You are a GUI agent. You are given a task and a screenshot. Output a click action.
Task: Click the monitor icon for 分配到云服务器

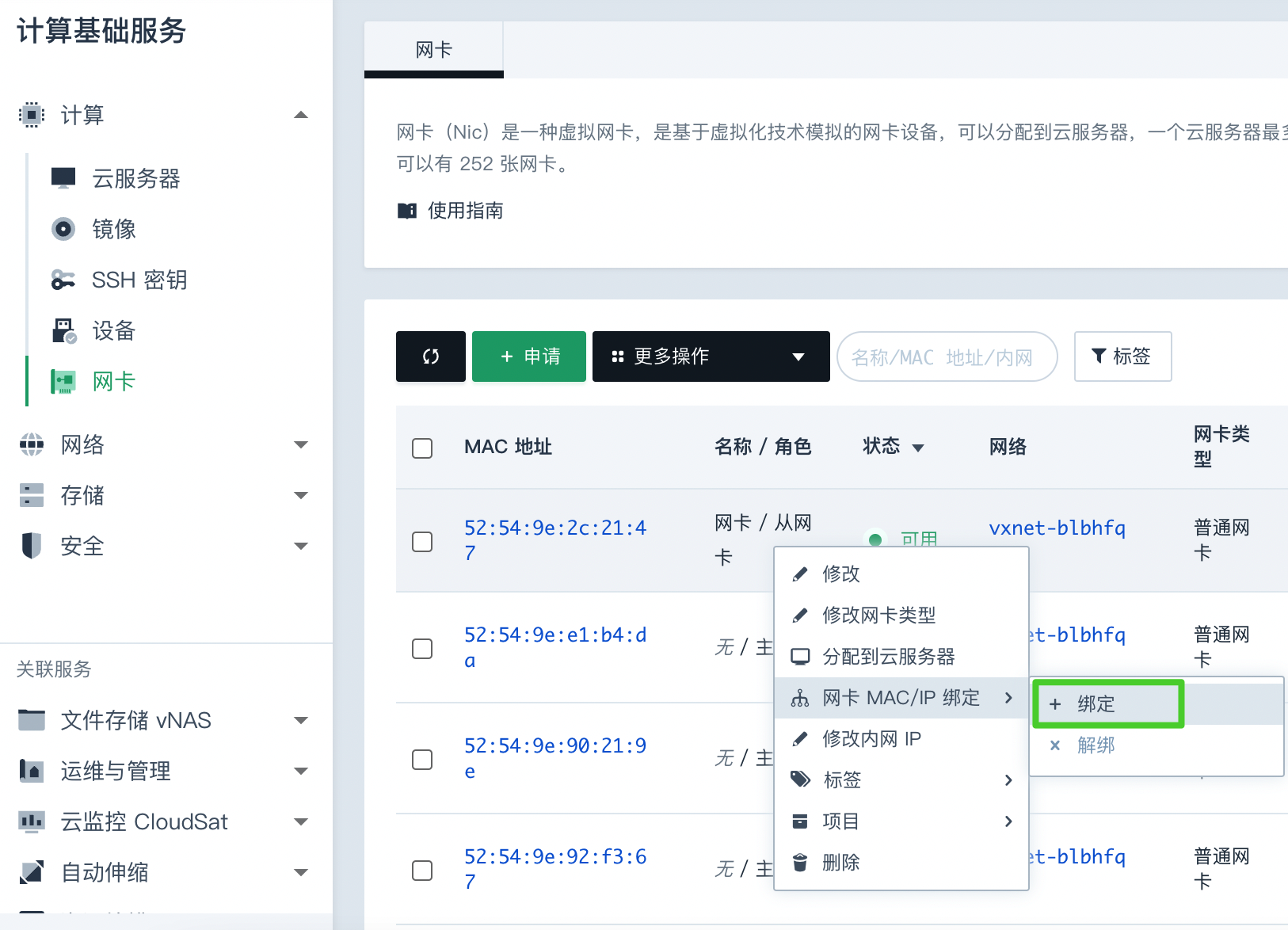click(800, 657)
